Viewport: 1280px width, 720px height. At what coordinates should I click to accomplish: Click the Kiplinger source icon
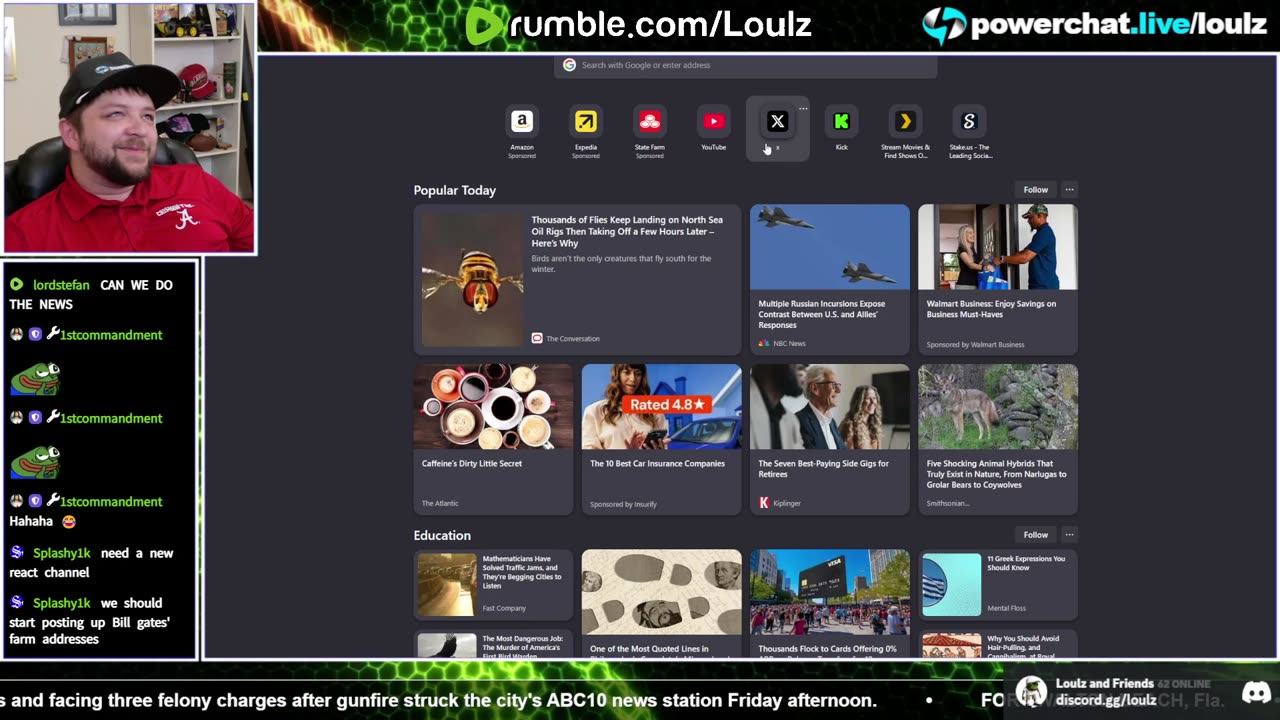764,503
